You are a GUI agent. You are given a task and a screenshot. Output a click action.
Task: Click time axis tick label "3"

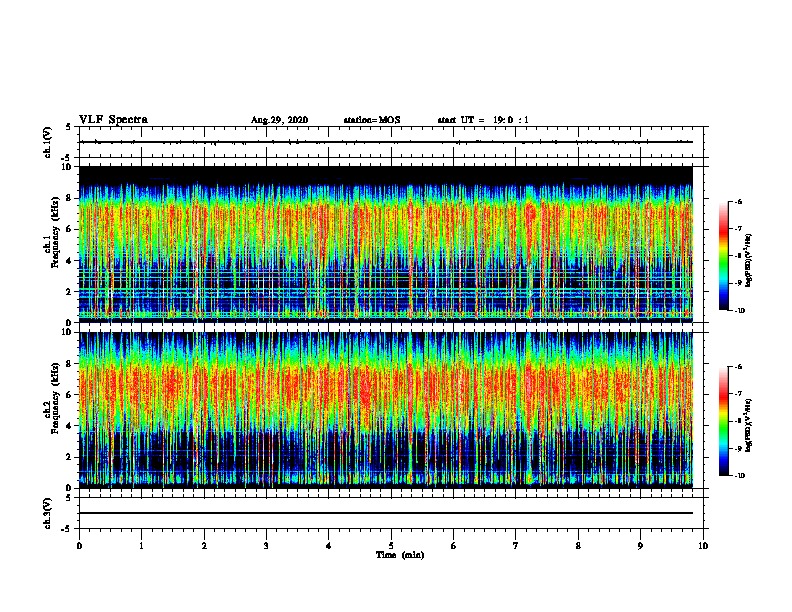tap(266, 546)
